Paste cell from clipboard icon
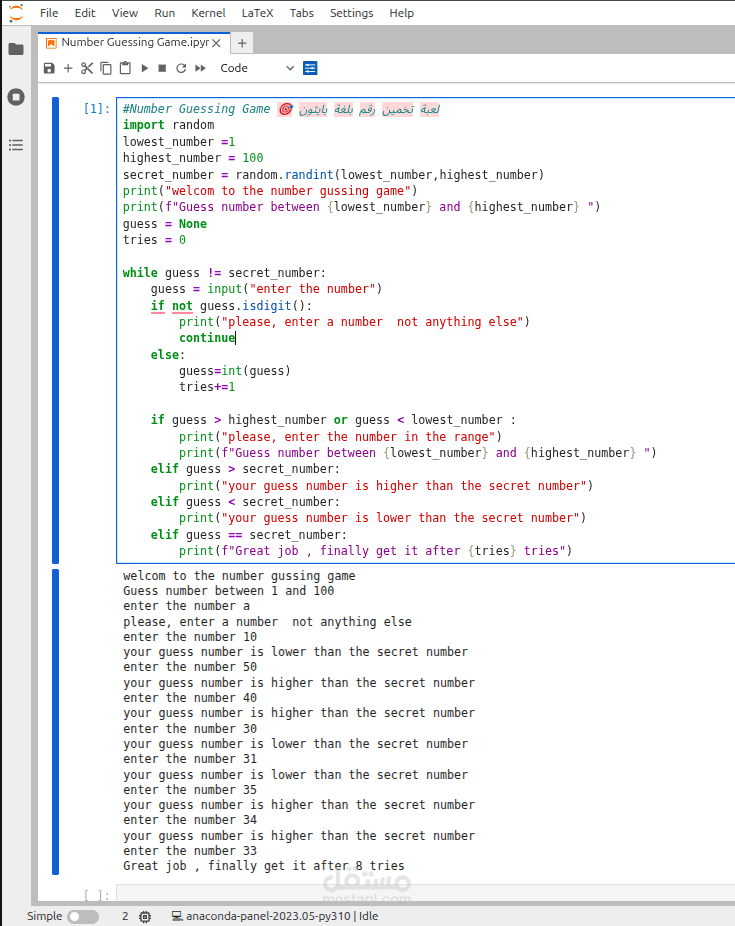The width and height of the screenshot is (735, 926). (125, 69)
